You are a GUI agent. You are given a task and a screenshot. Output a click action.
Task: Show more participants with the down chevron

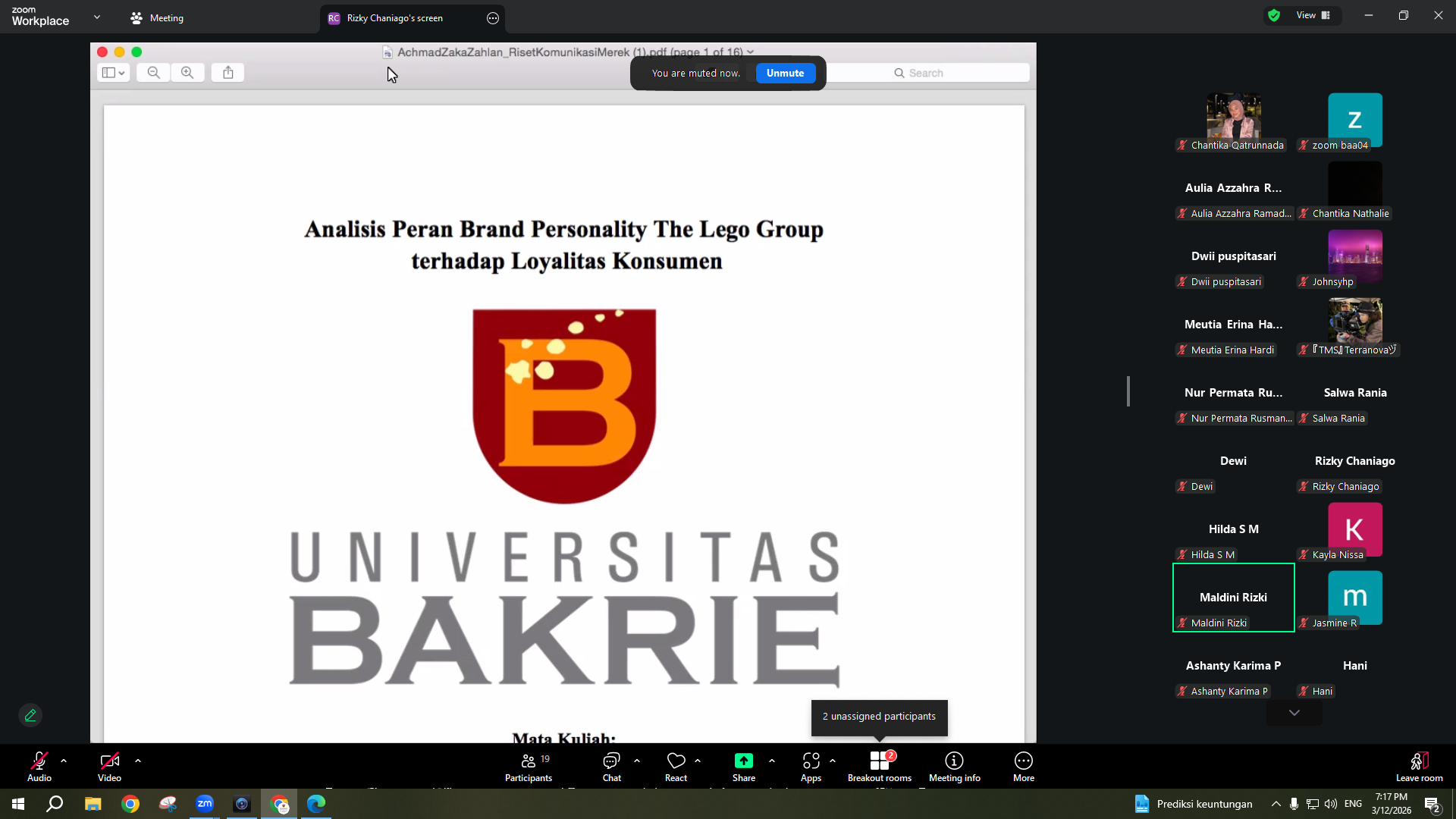tap(1294, 713)
